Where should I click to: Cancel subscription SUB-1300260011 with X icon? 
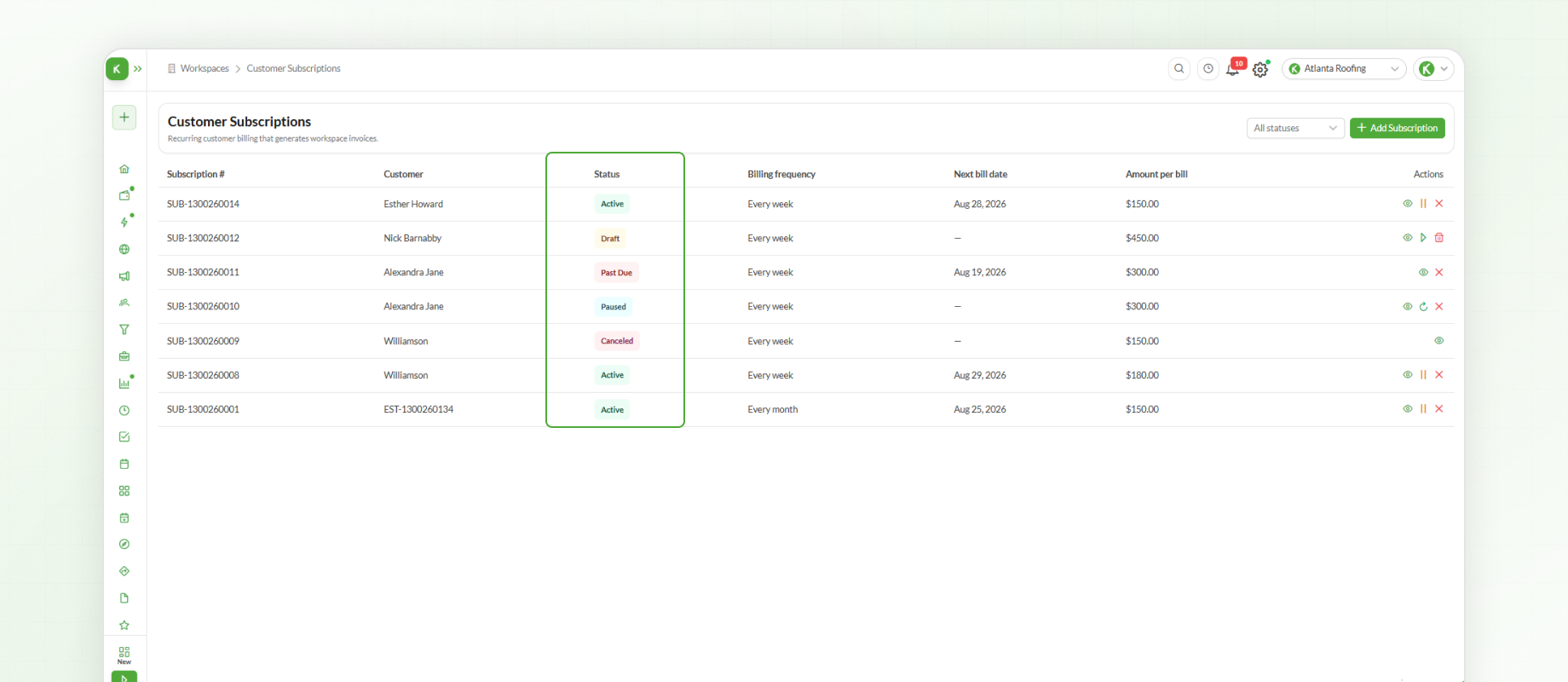click(x=1439, y=273)
